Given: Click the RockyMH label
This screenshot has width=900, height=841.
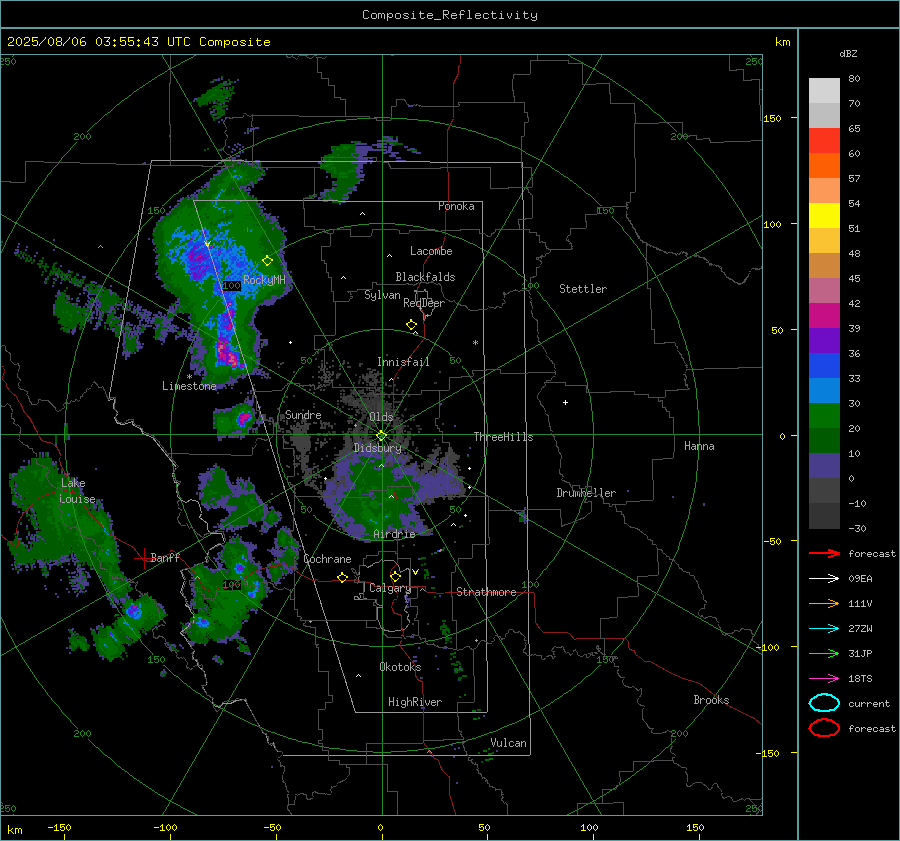Looking at the screenshot, I should 263,280.
